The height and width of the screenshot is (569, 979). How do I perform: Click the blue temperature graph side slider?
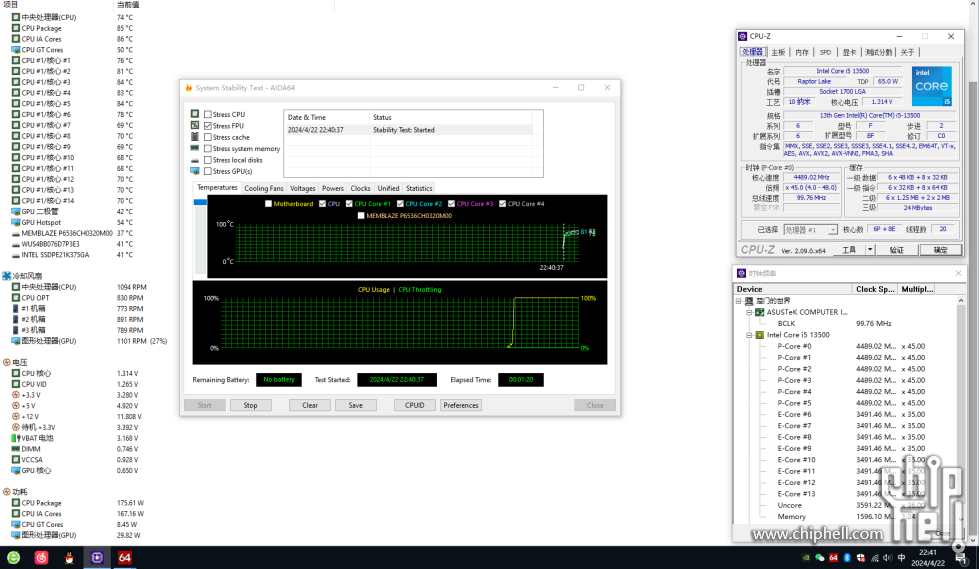pos(200,202)
